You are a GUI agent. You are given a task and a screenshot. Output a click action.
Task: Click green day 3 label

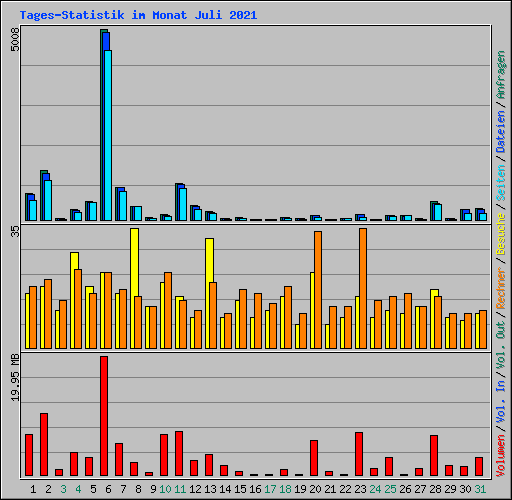click(63, 489)
